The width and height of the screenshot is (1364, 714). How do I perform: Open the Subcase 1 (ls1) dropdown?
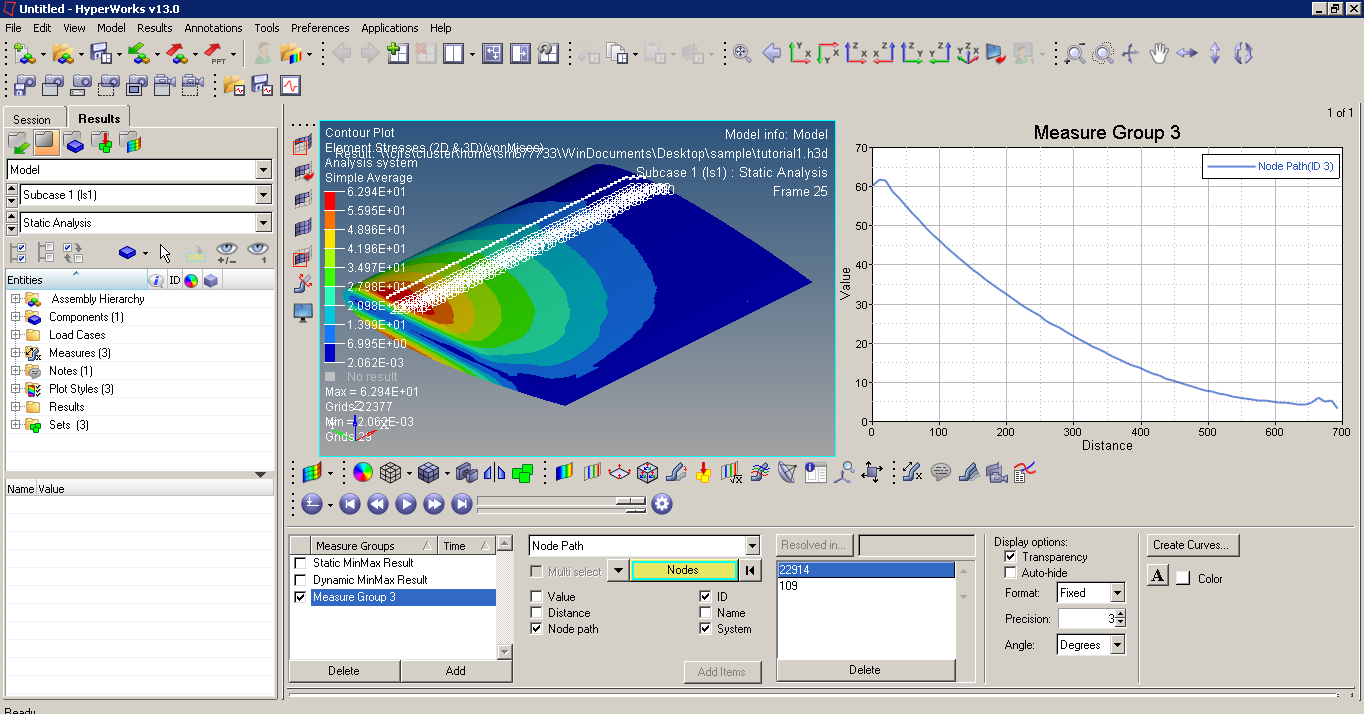pyautogui.click(x=263, y=195)
